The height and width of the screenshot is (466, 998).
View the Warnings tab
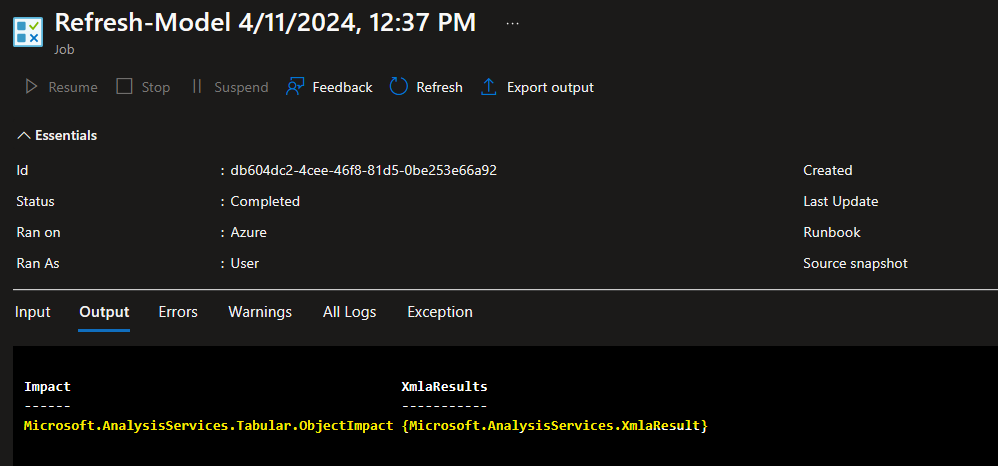click(x=260, y=312)
